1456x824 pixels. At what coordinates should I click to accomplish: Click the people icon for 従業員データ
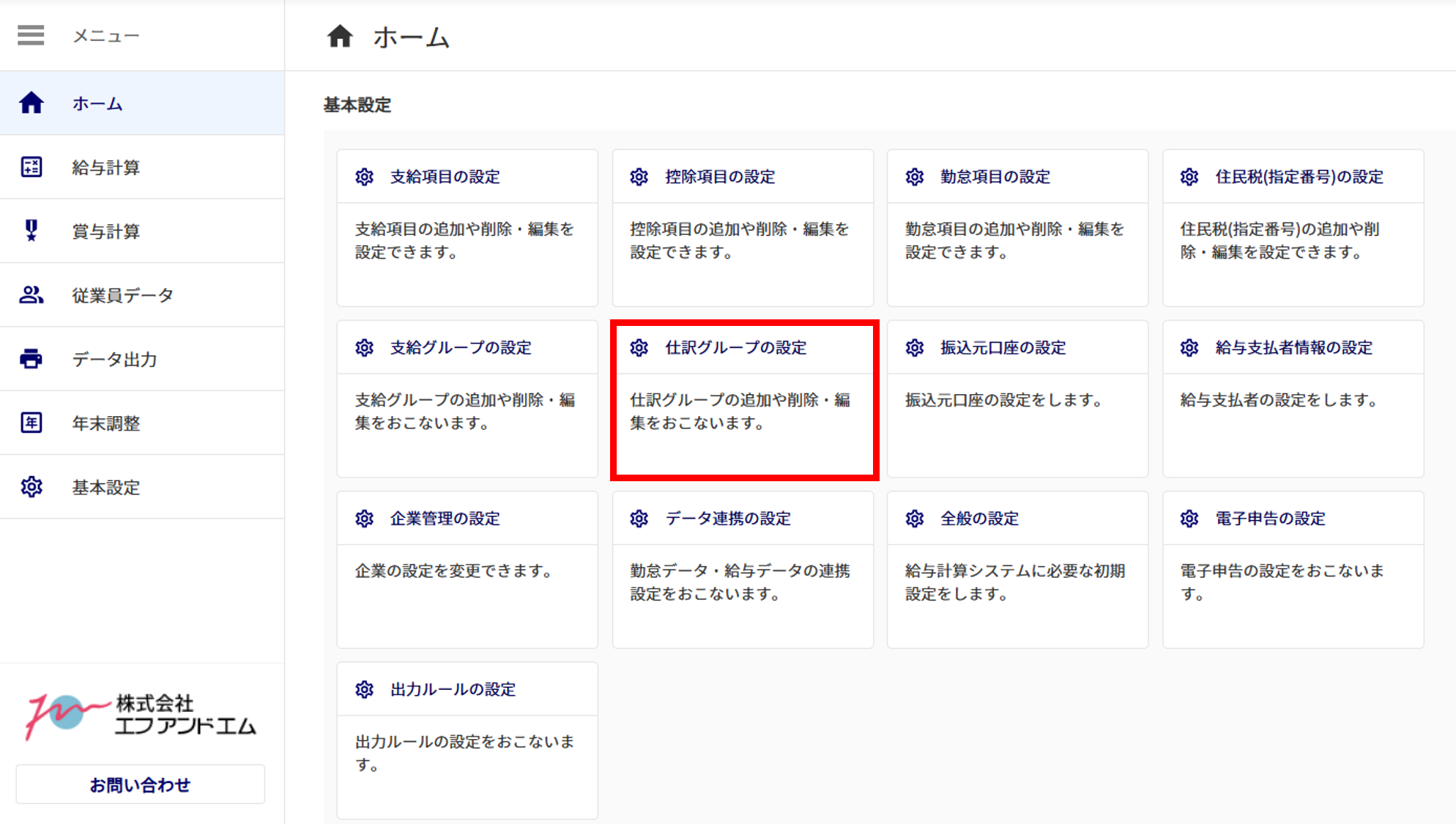[x=31, y=295]
